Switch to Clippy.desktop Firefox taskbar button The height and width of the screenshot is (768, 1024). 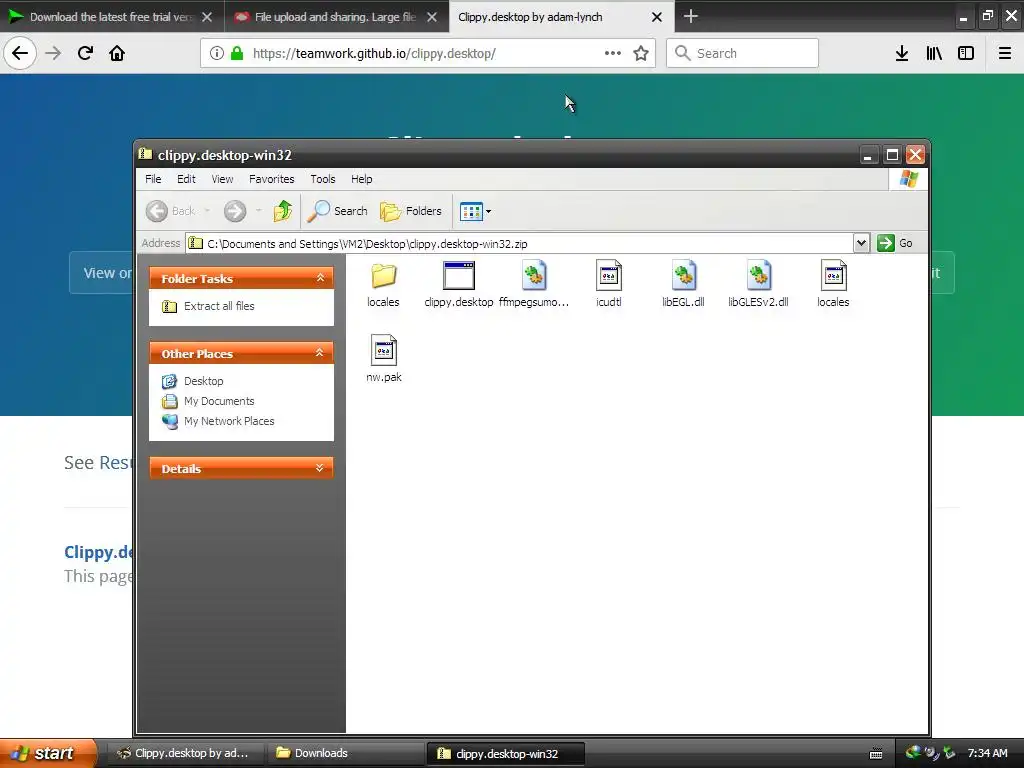pos(184,753)
